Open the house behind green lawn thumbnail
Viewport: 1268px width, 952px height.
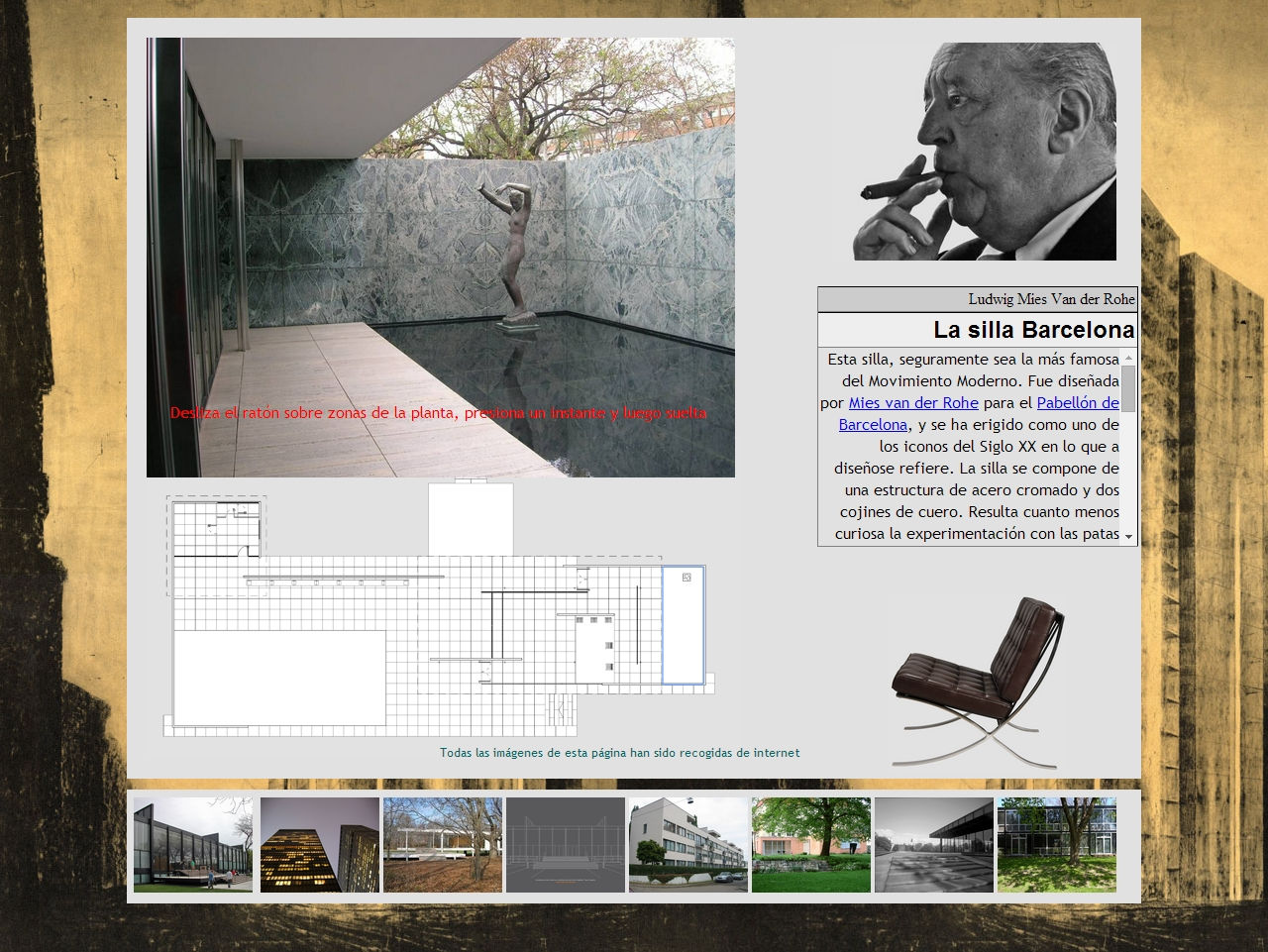(x=811, y=845)
